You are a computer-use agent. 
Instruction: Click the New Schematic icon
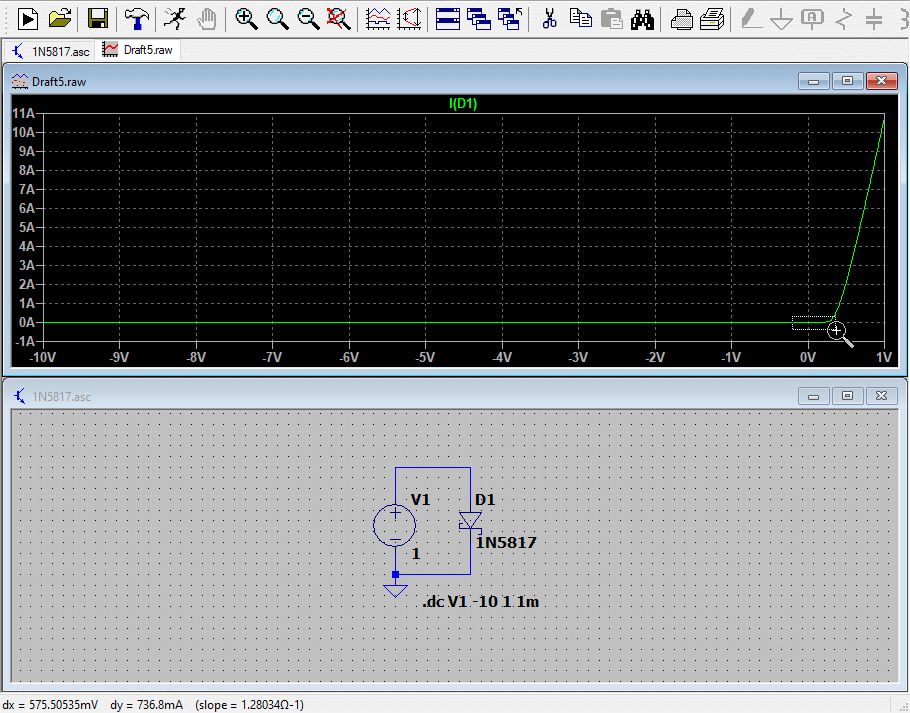(x=28, y=18)
